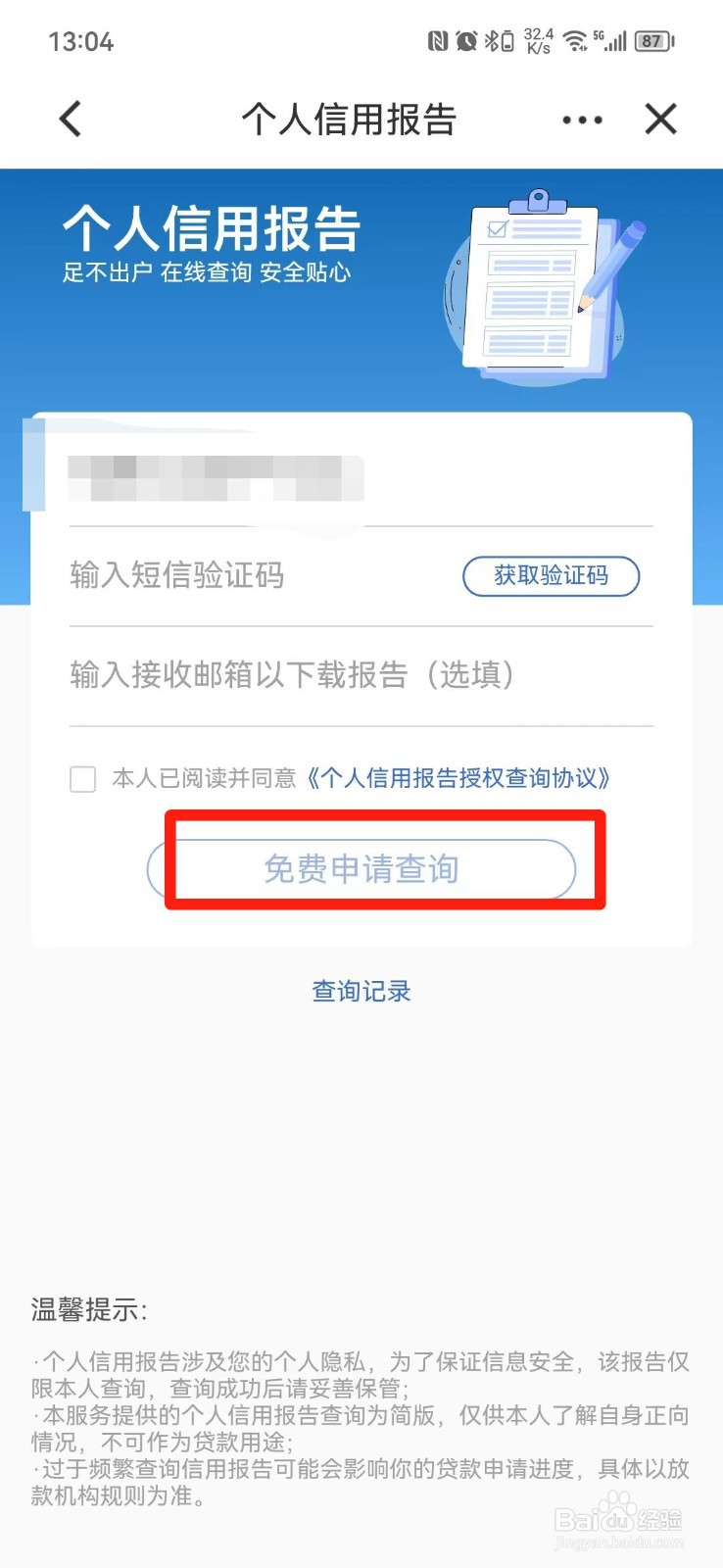723x1568 pixels.
Task: Tap the battery level indicator
Action: click(655, 41)
